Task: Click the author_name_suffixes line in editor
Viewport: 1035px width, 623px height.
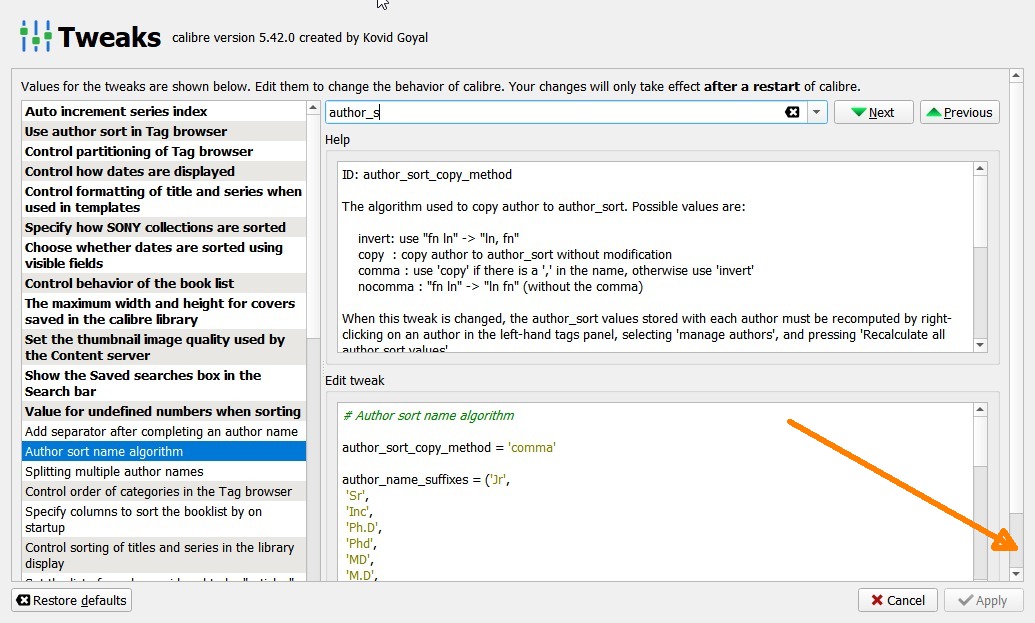Action: pyautogui.click(x=426, y=480)
